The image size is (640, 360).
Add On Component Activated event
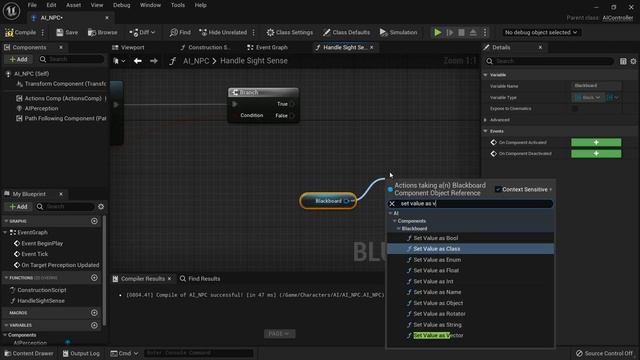point(596,142)
